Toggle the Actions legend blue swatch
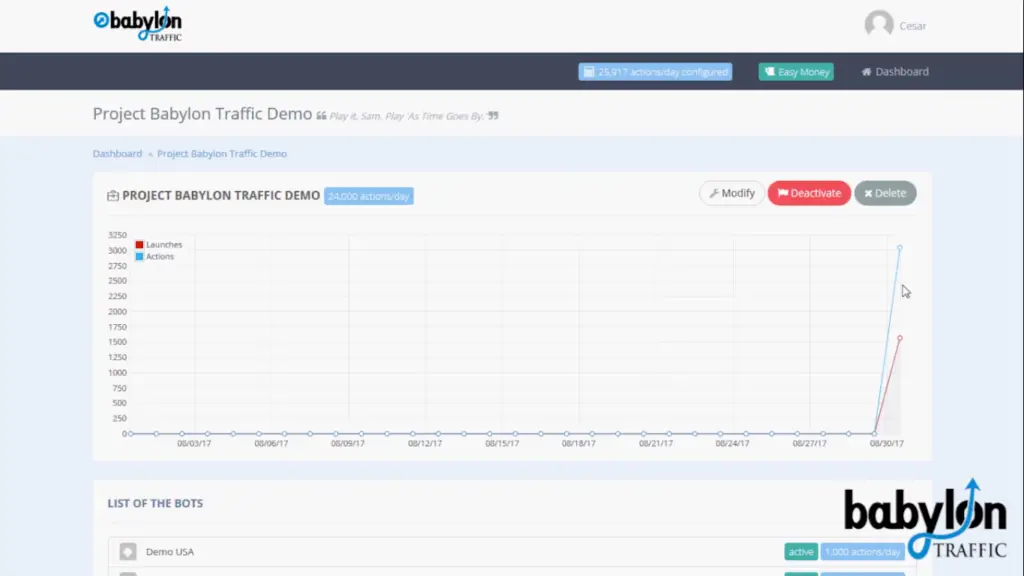 pos(139,257)
